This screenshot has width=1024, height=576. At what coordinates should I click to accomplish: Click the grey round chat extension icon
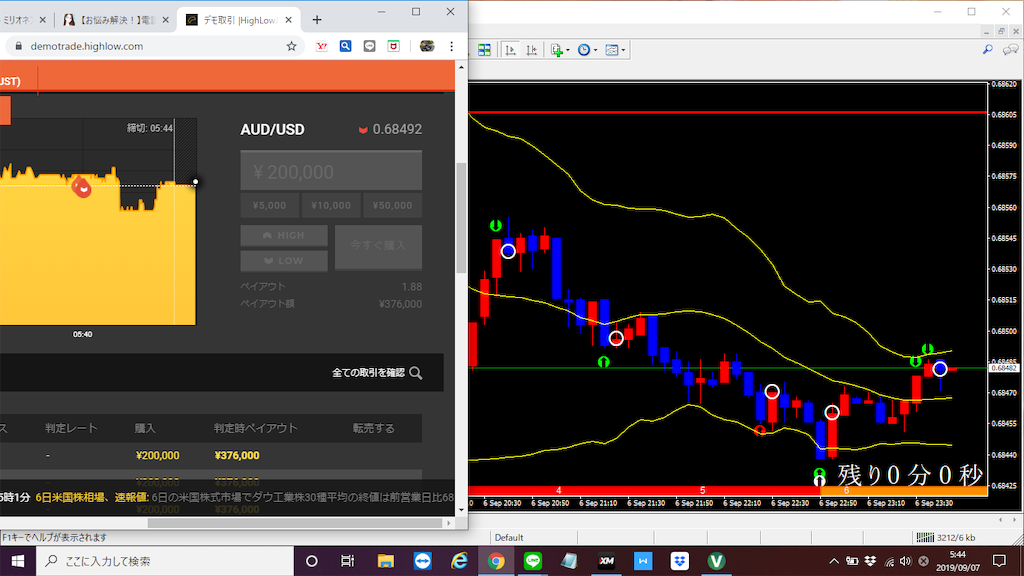point(370,46)
